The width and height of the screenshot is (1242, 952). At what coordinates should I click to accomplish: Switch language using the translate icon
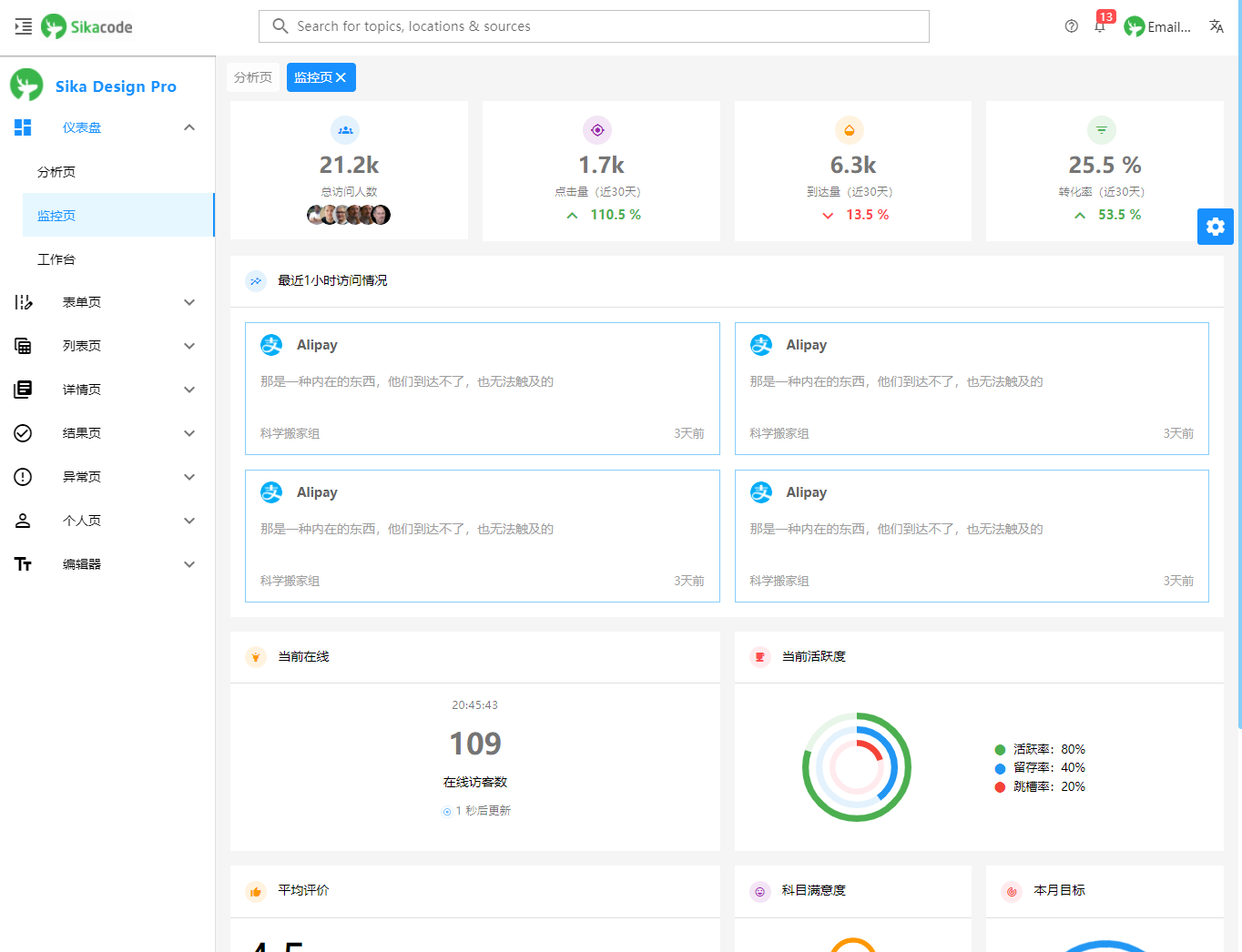click(x=1217, y=26)
